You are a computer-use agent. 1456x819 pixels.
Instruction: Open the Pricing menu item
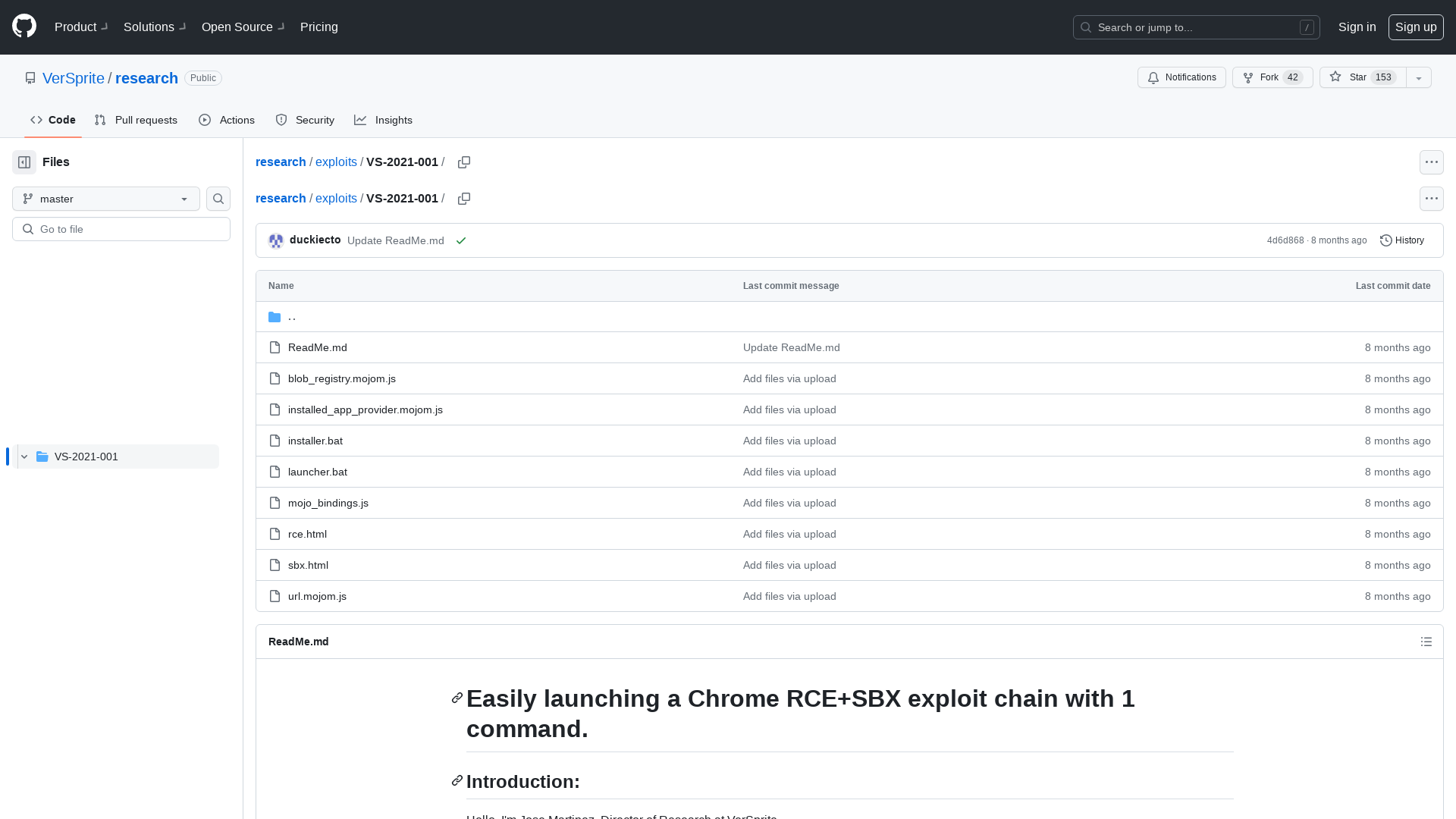(319, 27)
